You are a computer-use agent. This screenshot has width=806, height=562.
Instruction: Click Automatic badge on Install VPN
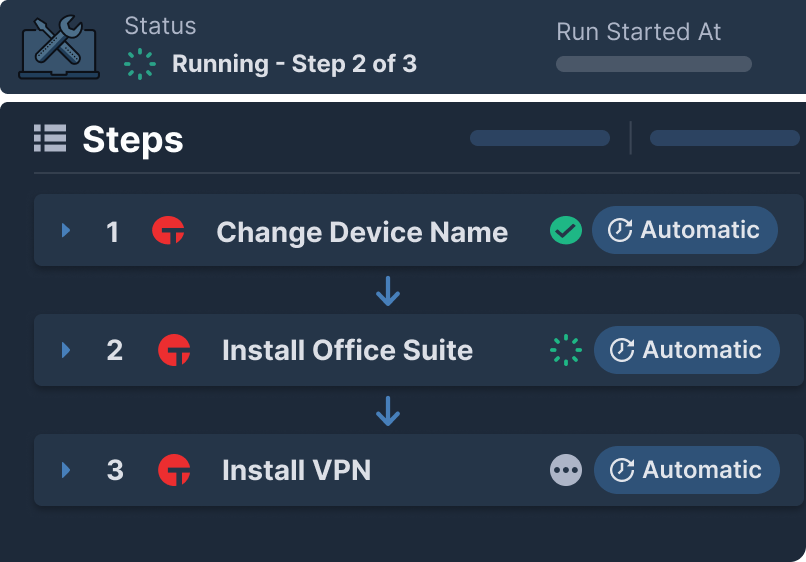[687, 470]
